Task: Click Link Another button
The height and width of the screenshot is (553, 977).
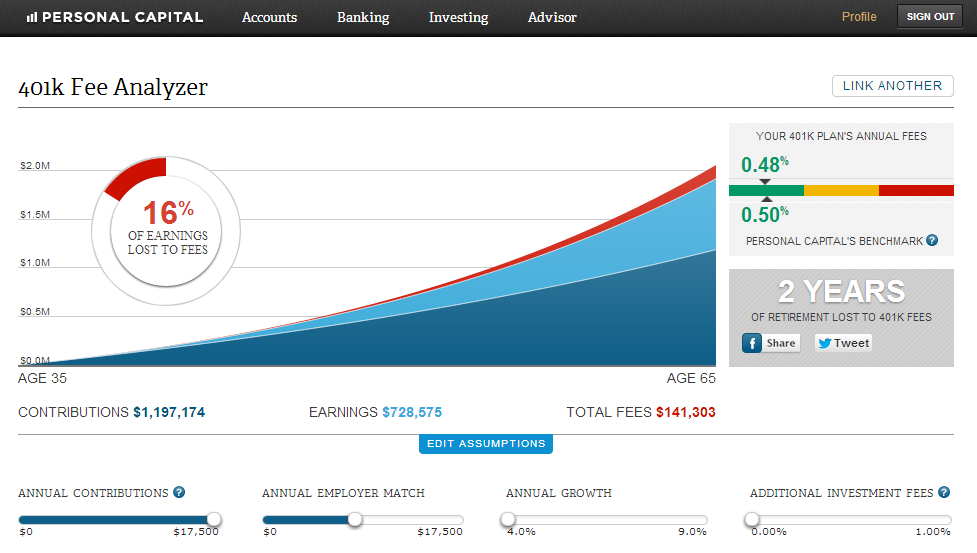Action: (892, 86)
